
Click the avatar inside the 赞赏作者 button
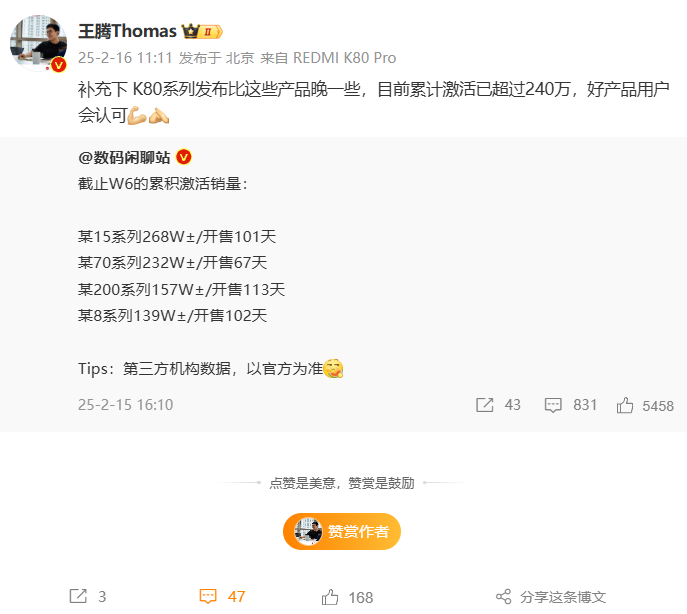pos(308,531)
